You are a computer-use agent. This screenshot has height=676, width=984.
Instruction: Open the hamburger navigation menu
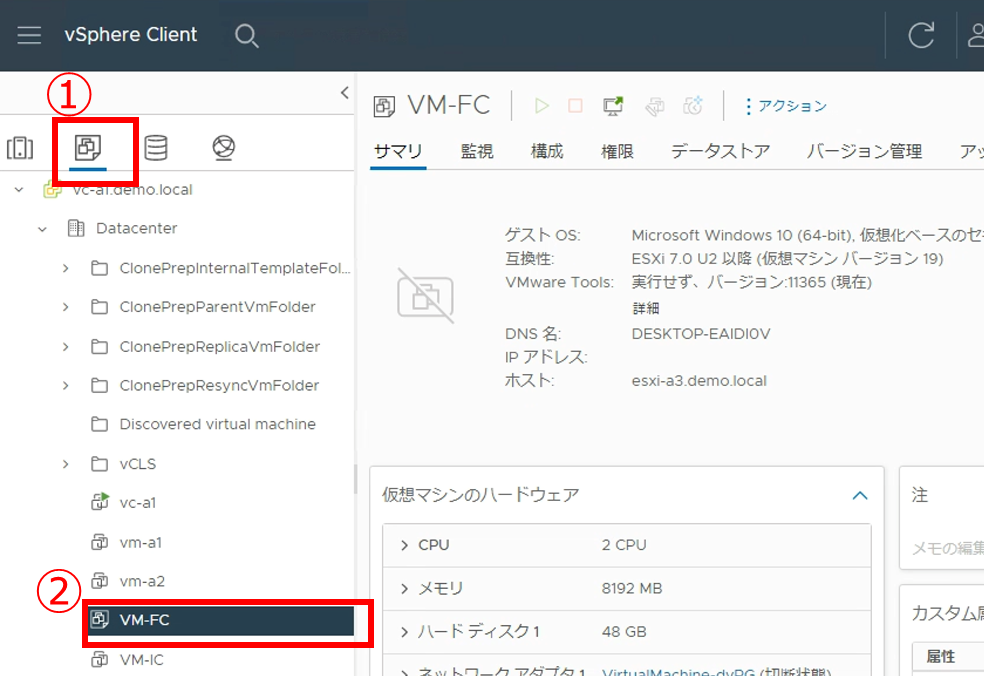tap(29, 35)
